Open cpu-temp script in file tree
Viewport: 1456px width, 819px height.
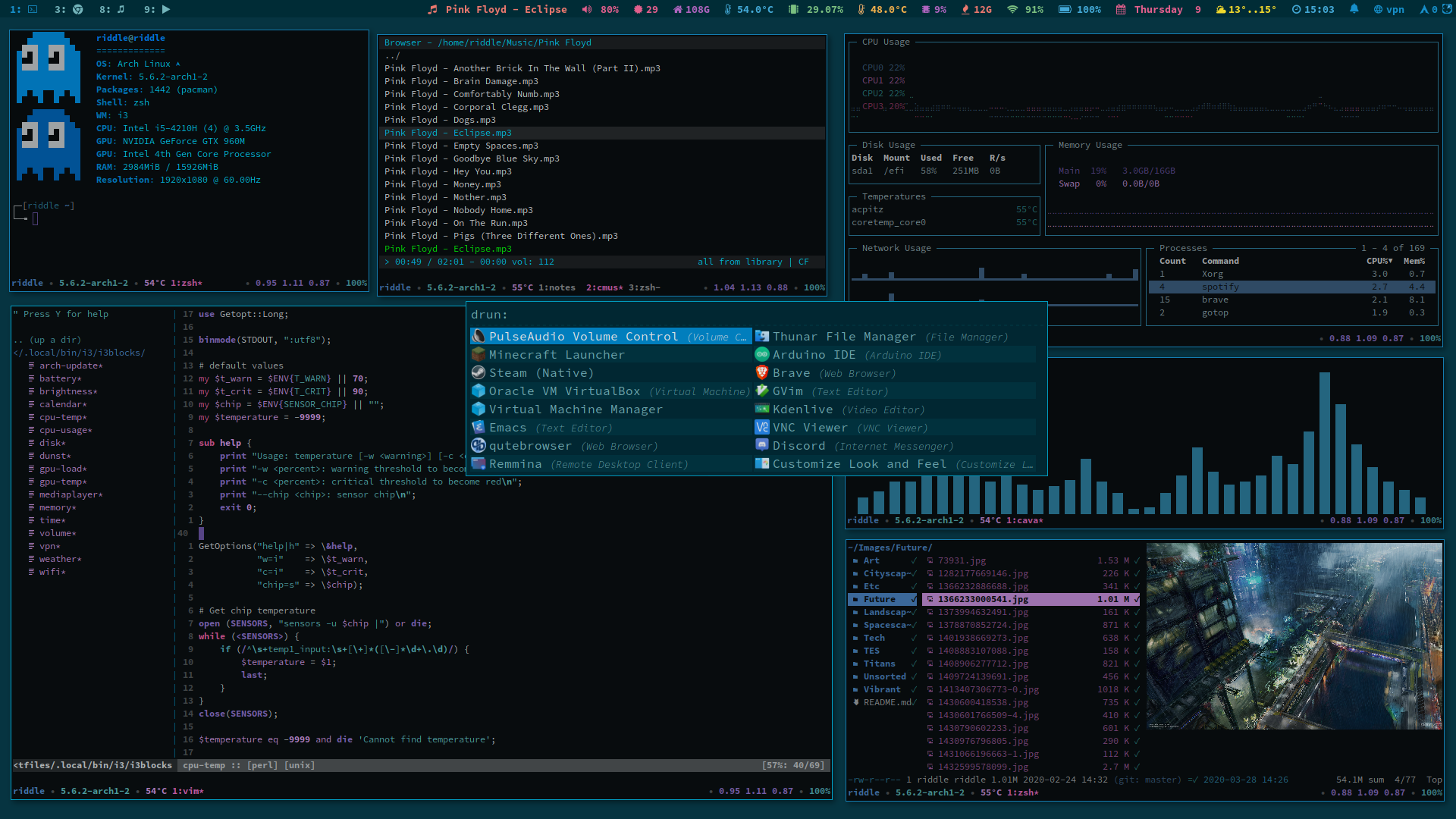click(x=62, y=418)
